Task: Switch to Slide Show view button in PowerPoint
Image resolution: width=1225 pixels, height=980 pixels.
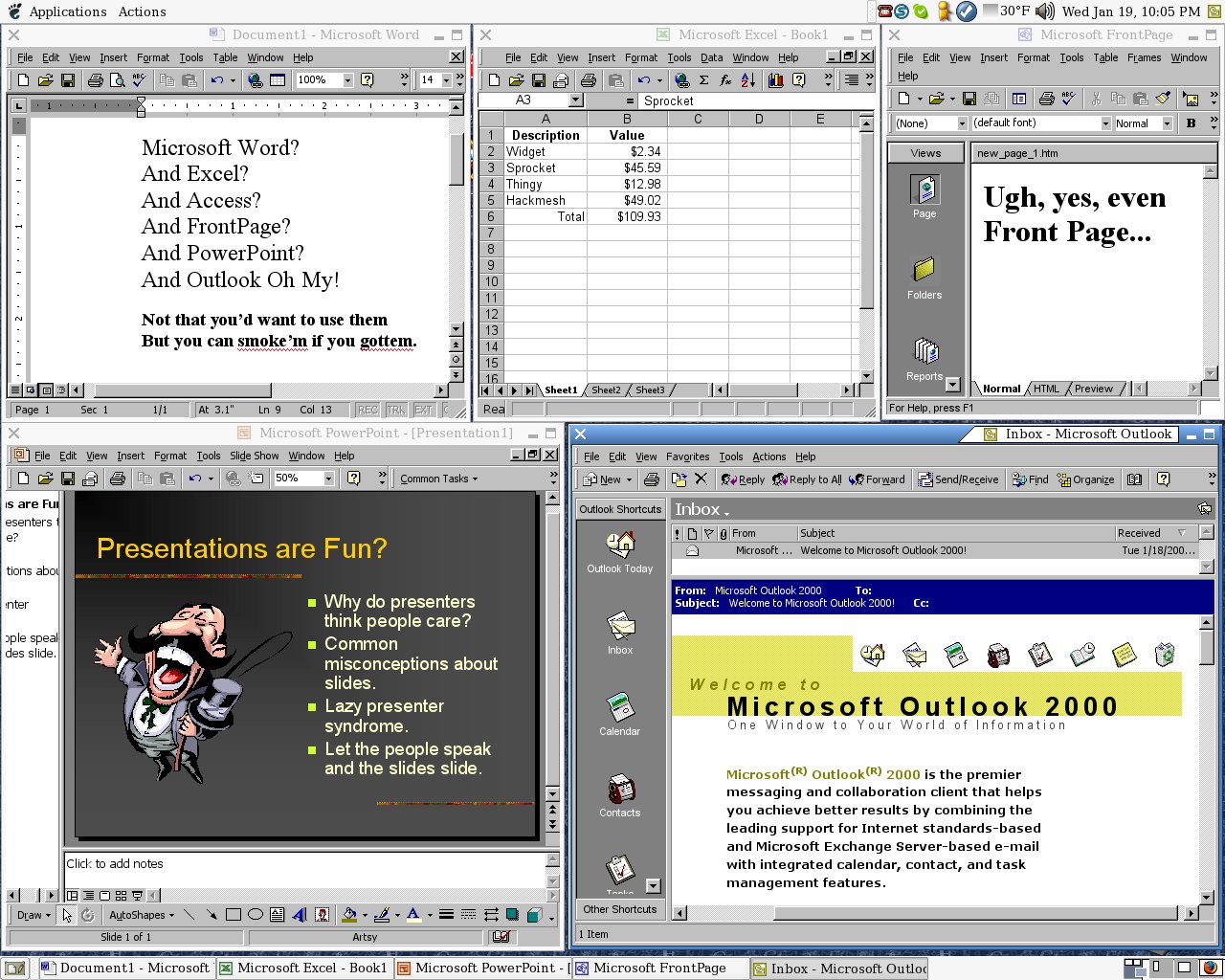Action: (137, 896)
